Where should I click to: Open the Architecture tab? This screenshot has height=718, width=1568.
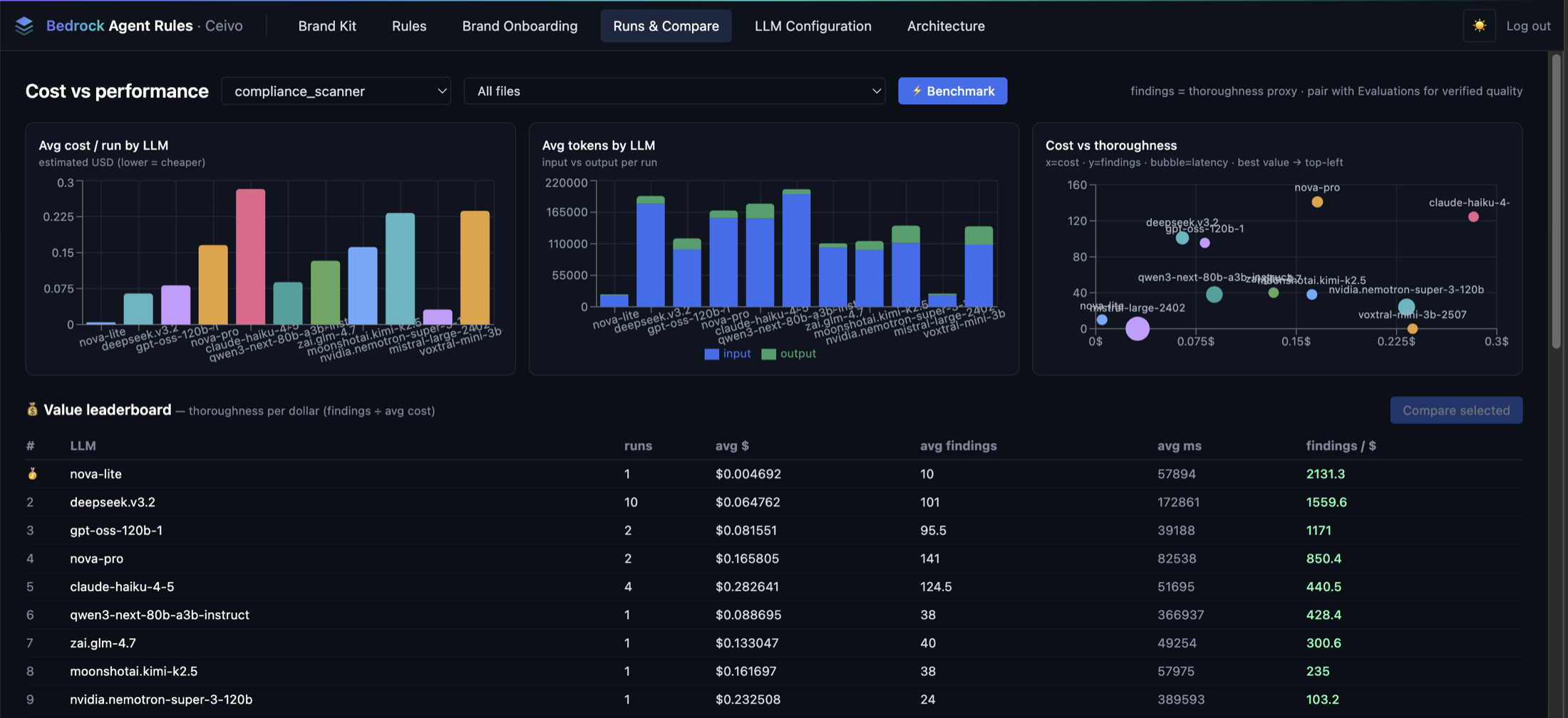(946, 26)
